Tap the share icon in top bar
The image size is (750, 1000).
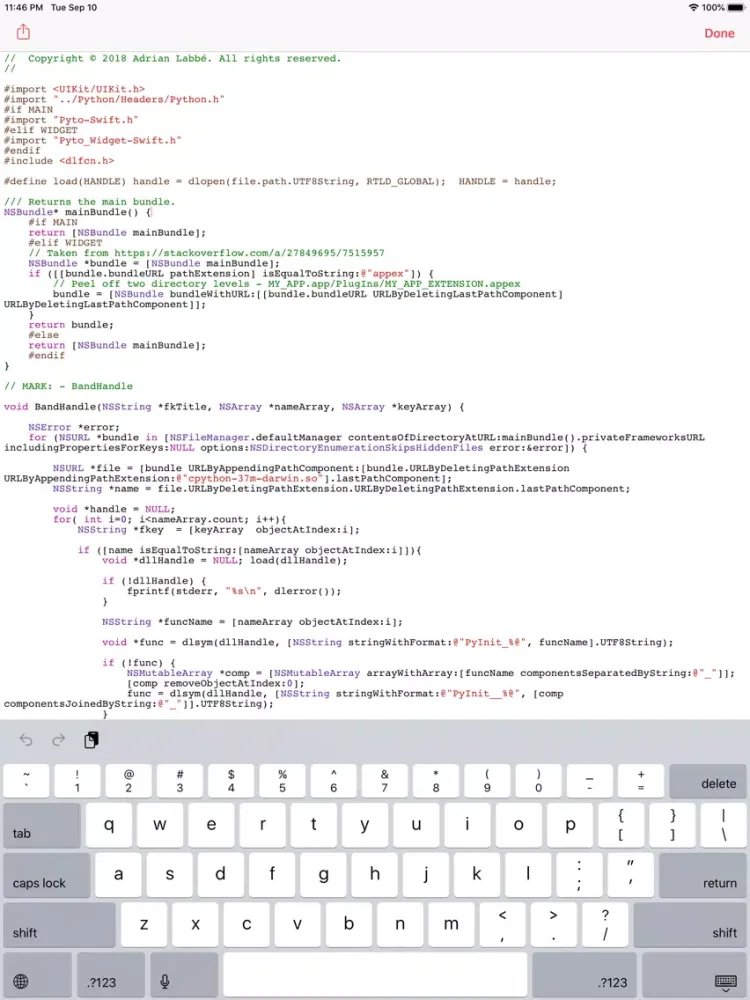pos(23,33)
